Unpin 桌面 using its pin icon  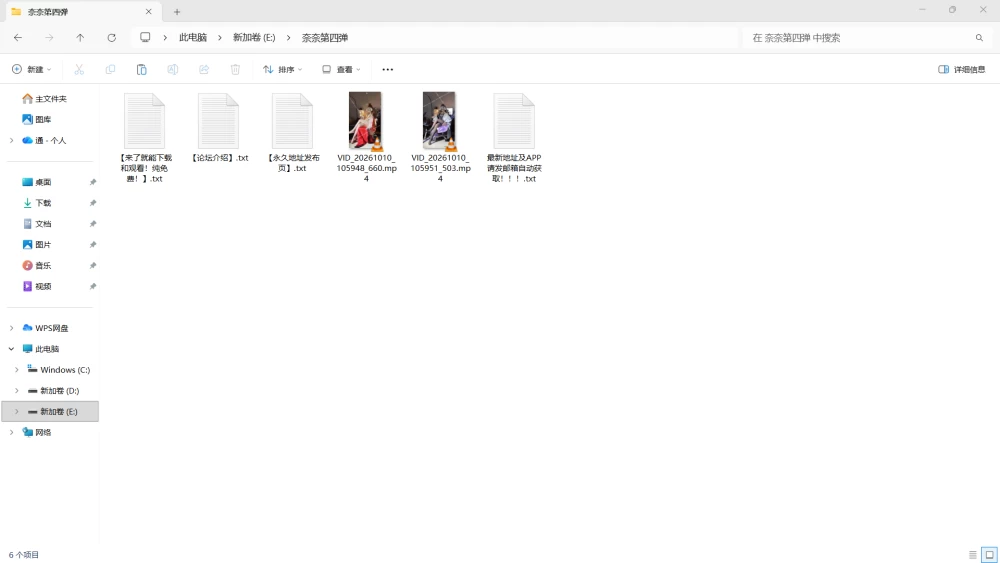tap(92, 182)
